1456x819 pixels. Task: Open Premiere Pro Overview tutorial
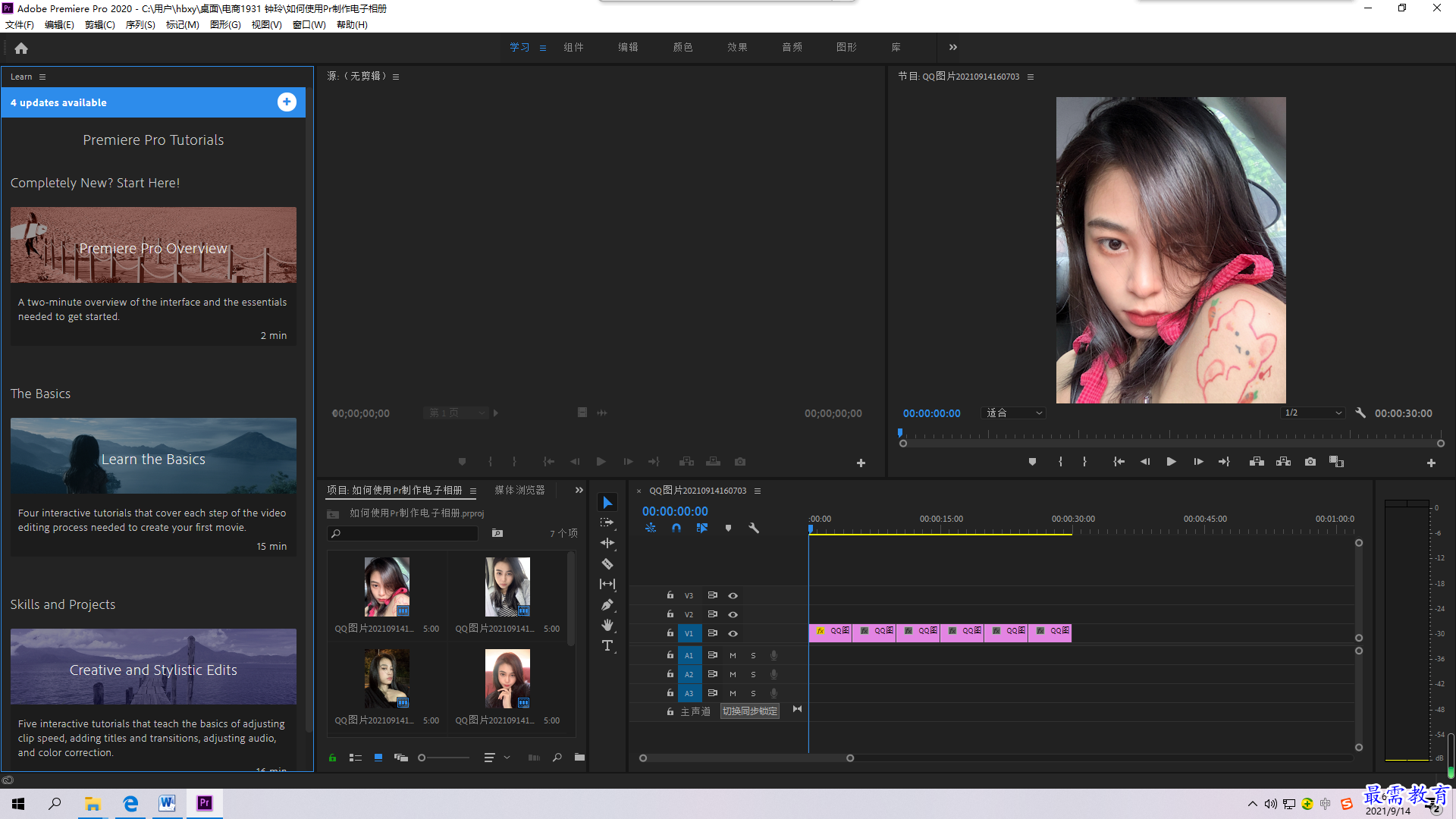pos(153,245)
